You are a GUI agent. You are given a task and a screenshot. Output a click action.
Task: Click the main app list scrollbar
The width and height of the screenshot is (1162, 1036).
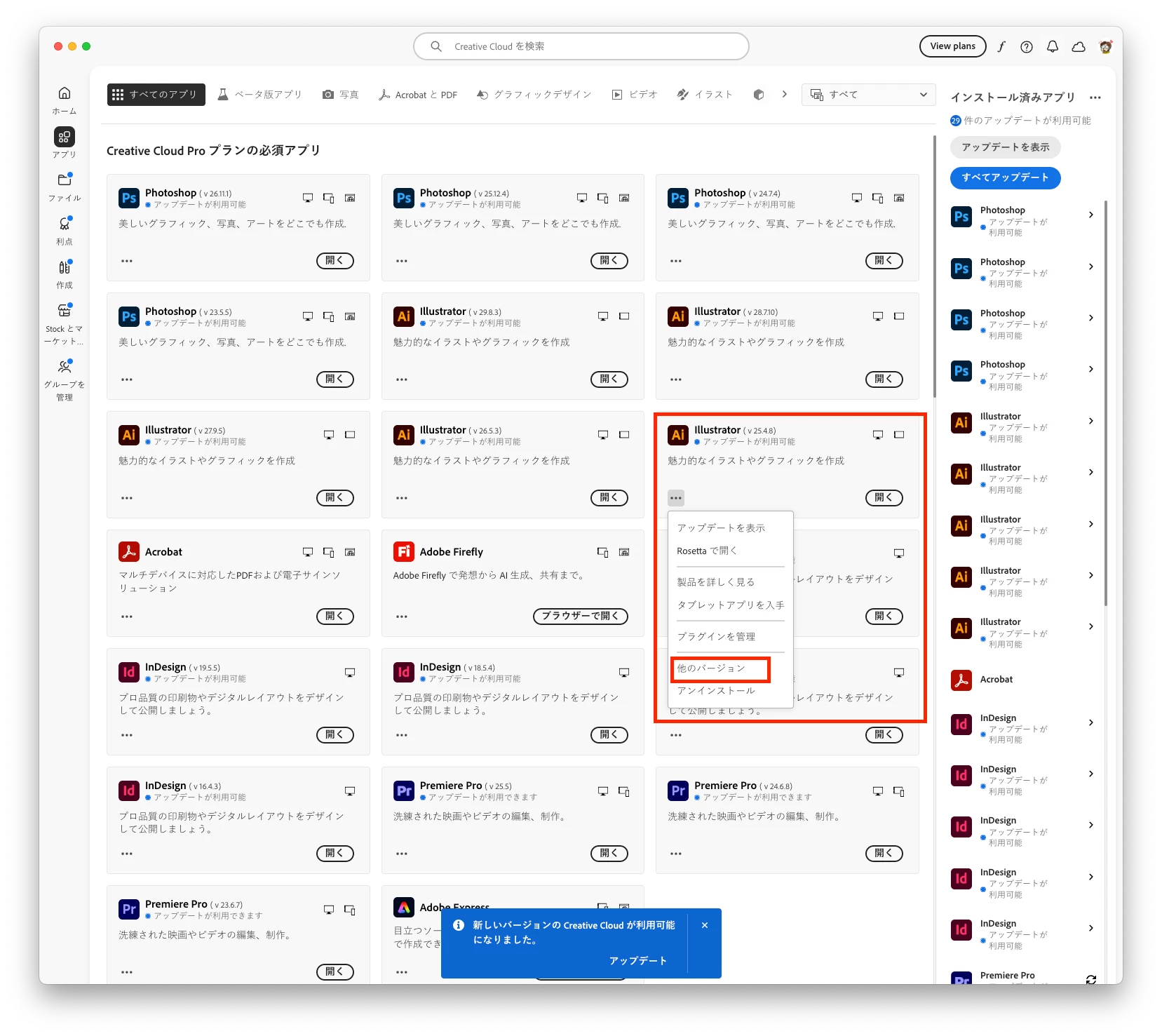[934, 267]
